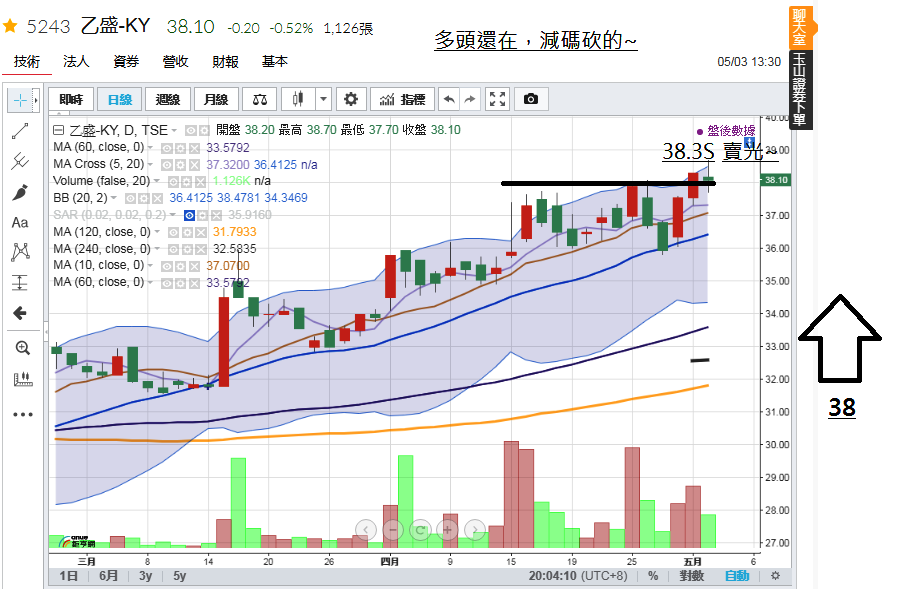Open dropdown arrow for Volume (false, 20)

[x=157, y=181]
